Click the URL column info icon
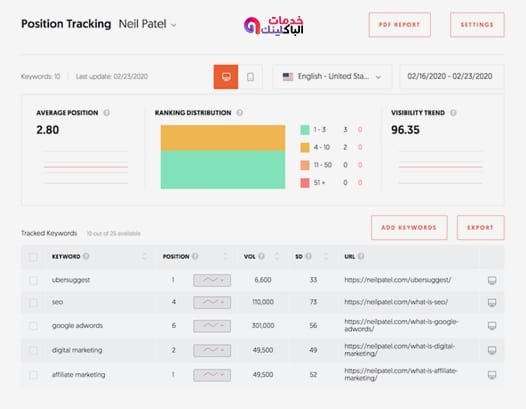This screenshot has height=409, width=526. click(361, 256)
